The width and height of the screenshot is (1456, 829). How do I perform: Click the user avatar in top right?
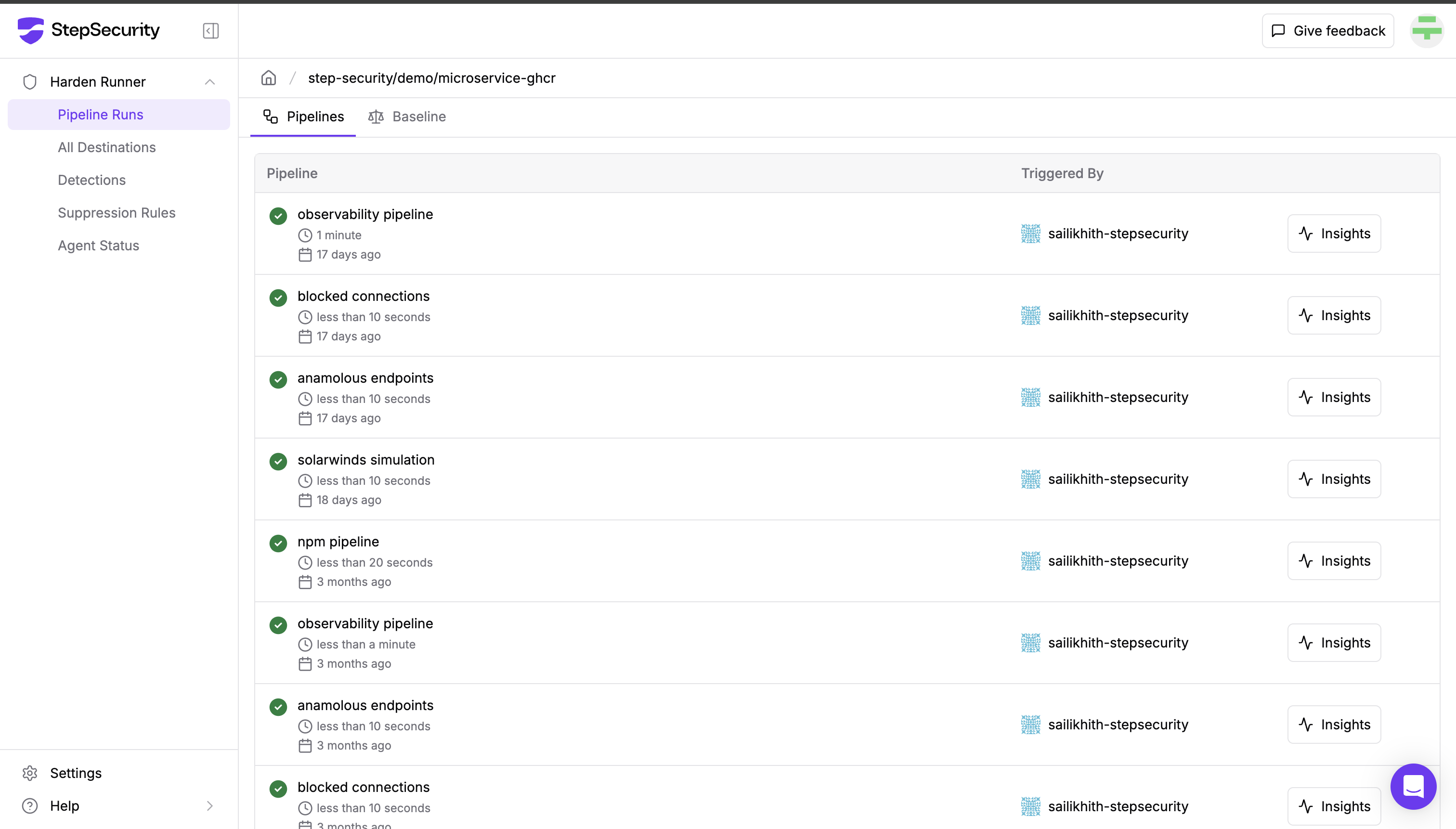pyautogui.click(x=1427, y=31)
